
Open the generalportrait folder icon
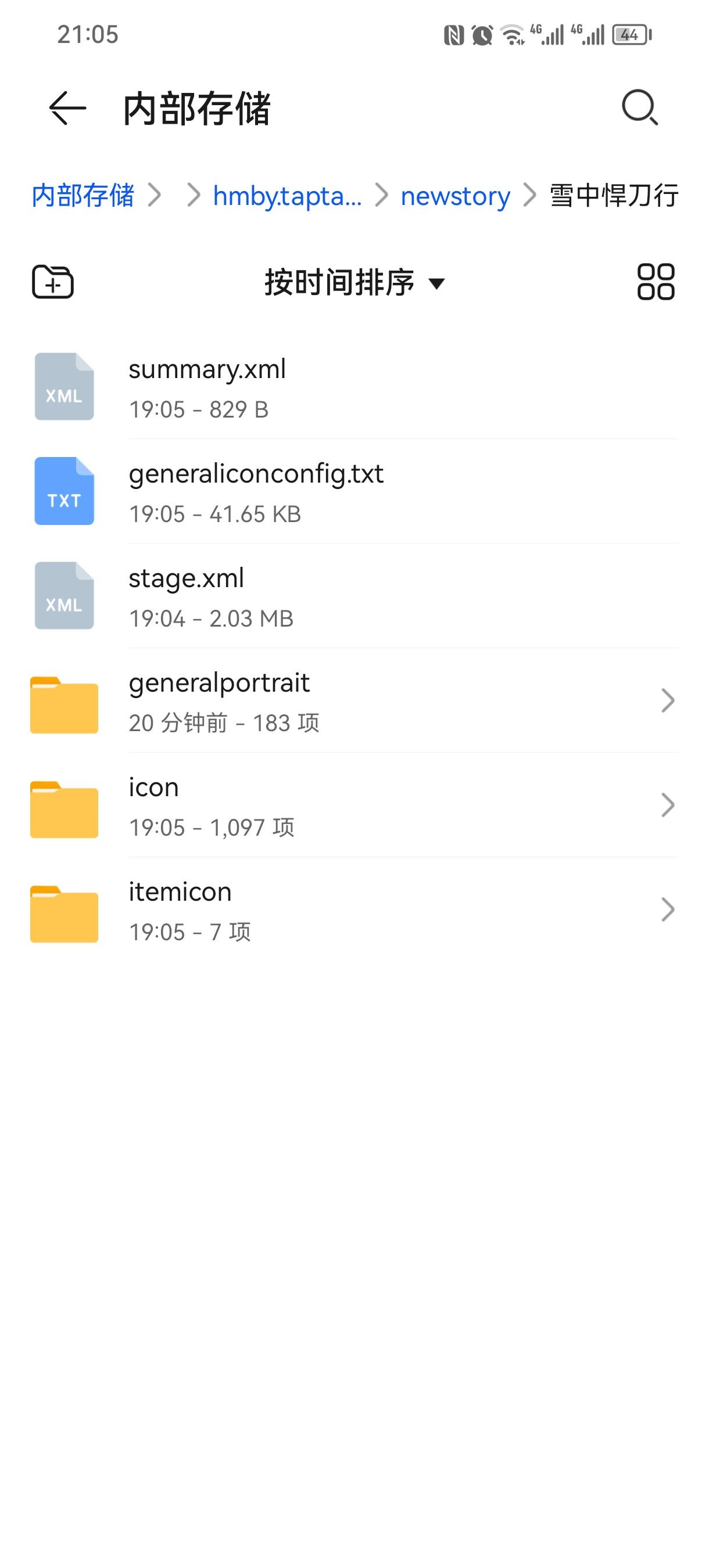64,705
